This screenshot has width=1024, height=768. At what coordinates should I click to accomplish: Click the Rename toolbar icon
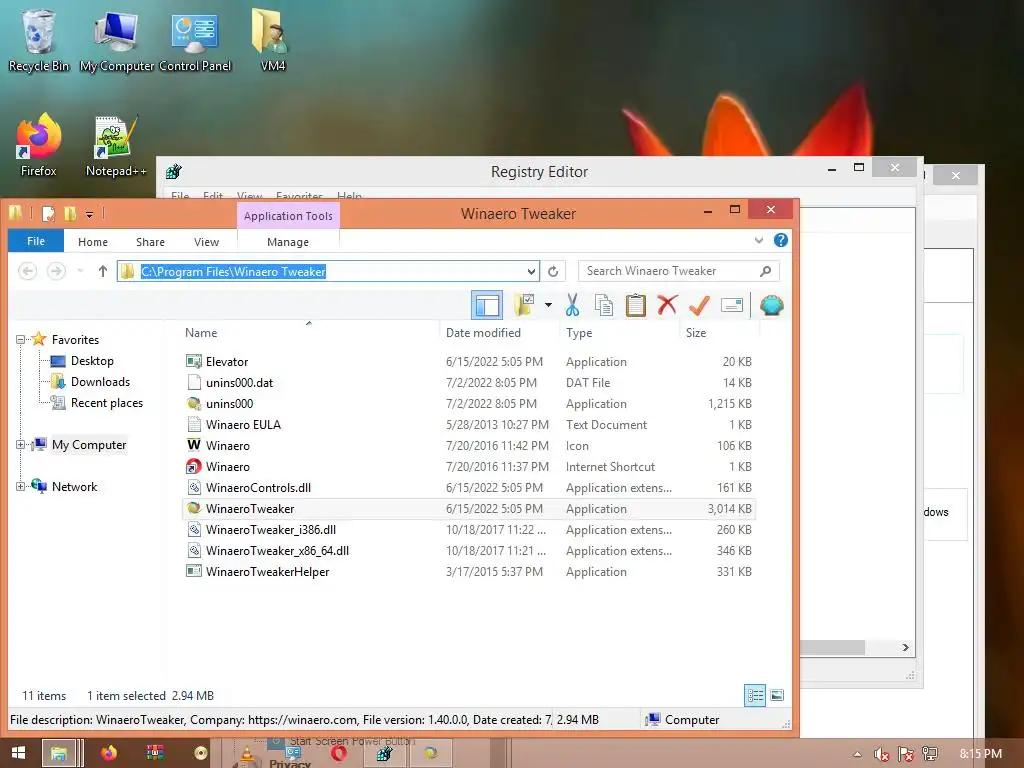coord(731,305)
